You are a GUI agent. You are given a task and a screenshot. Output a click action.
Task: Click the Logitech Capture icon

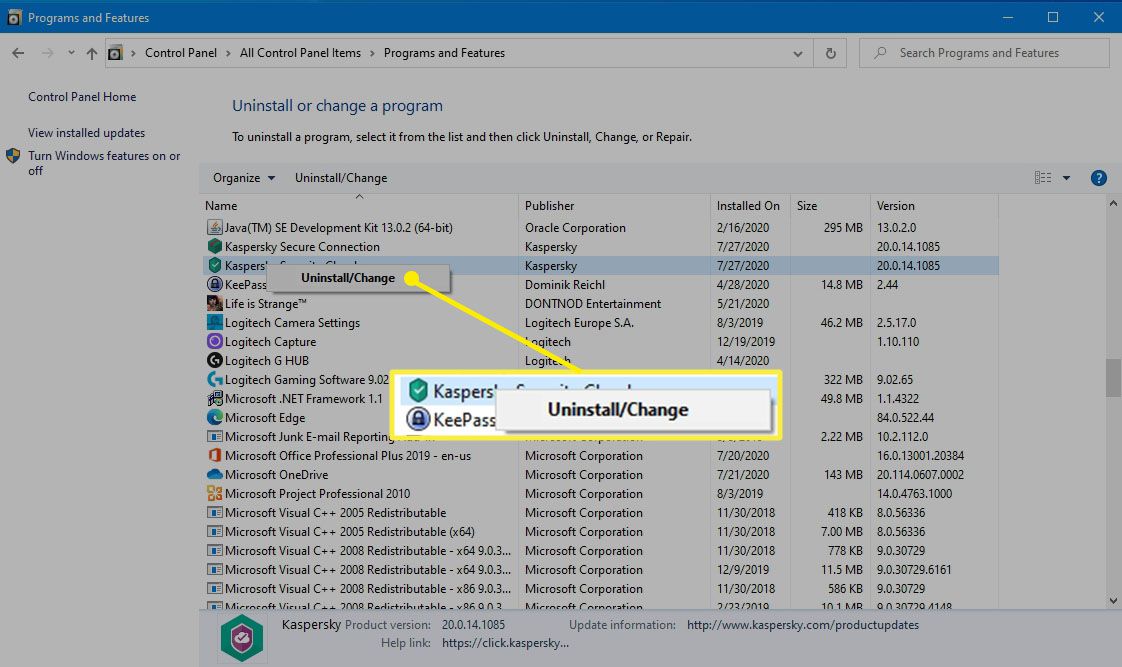[215, 341]
